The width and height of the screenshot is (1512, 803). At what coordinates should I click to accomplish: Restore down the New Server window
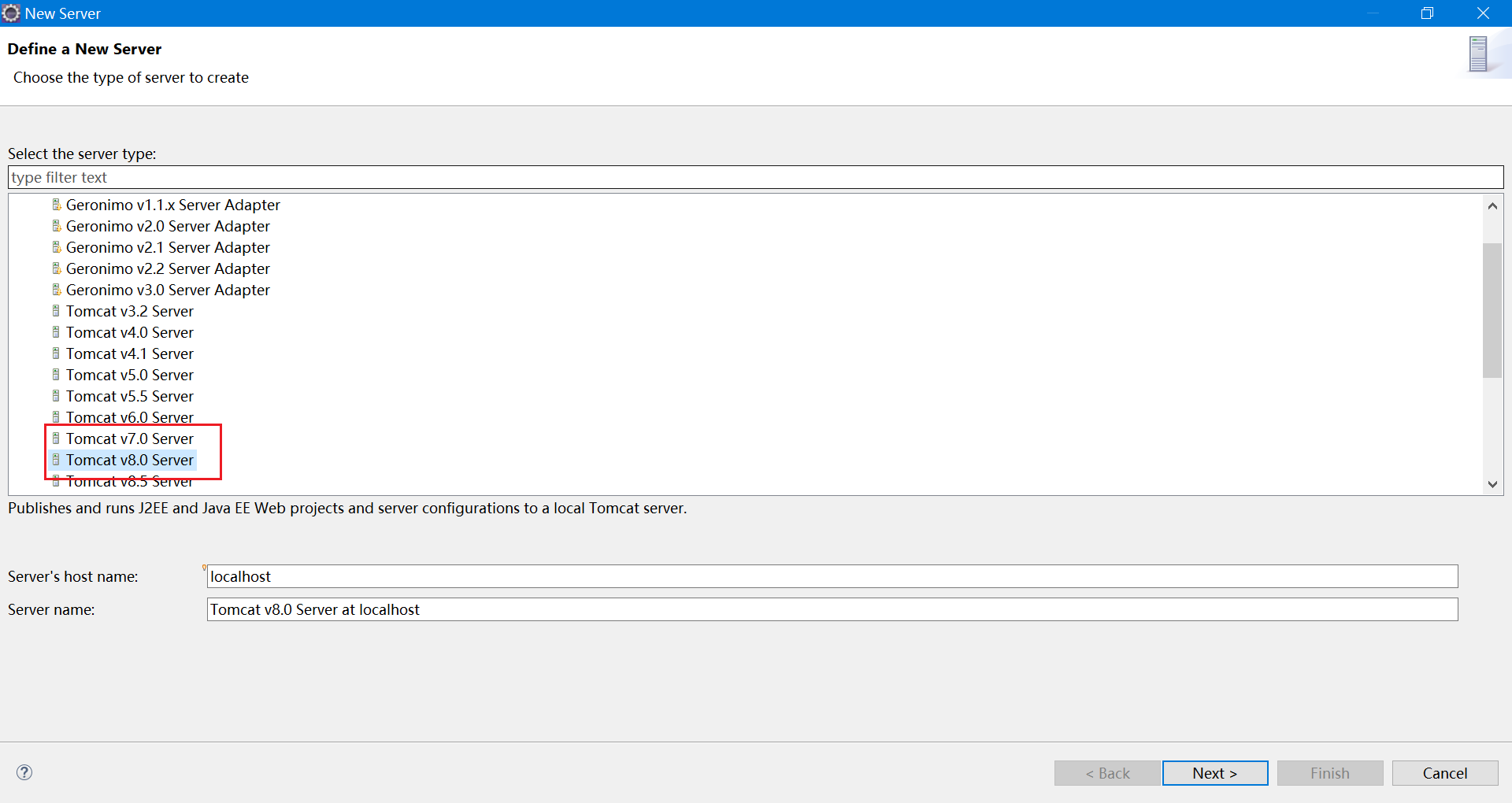1427,13
